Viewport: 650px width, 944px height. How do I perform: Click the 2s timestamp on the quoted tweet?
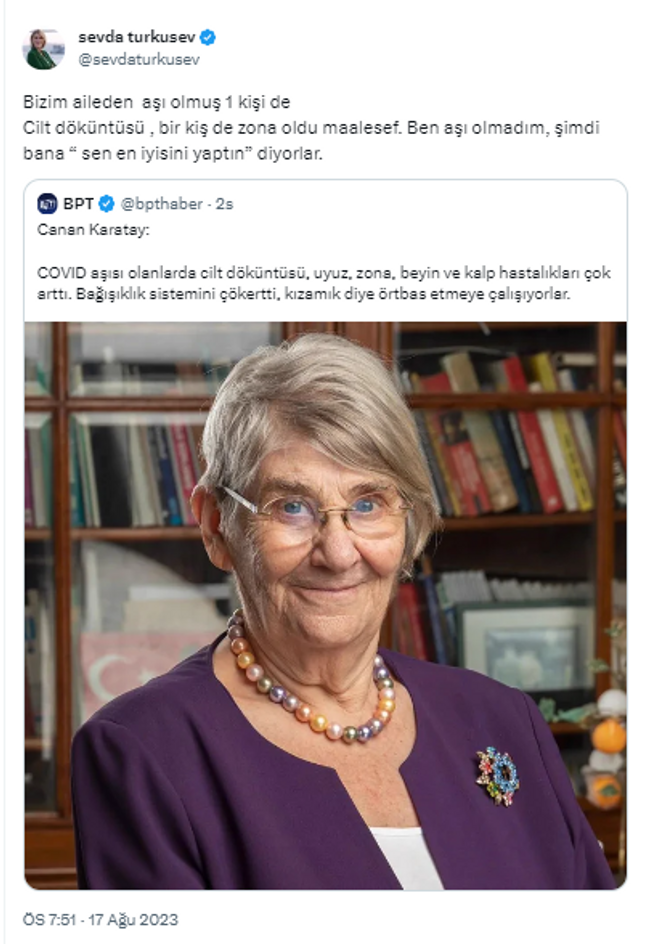(x=222, y=205)
